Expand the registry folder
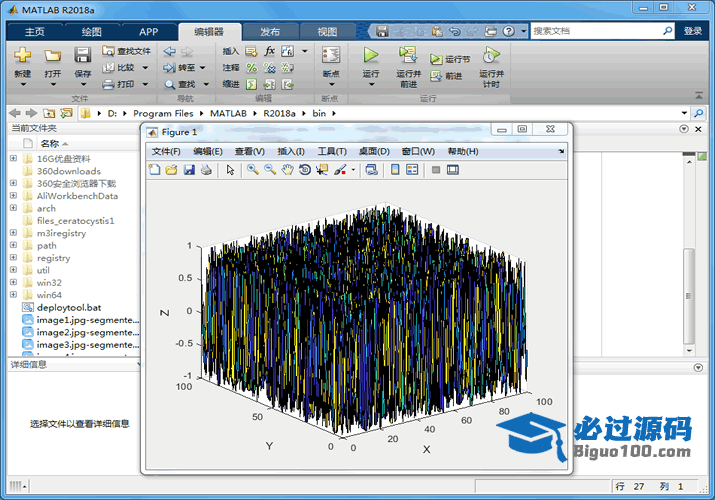Viewport: 715px width, 500px height. (x=13, y=258)
